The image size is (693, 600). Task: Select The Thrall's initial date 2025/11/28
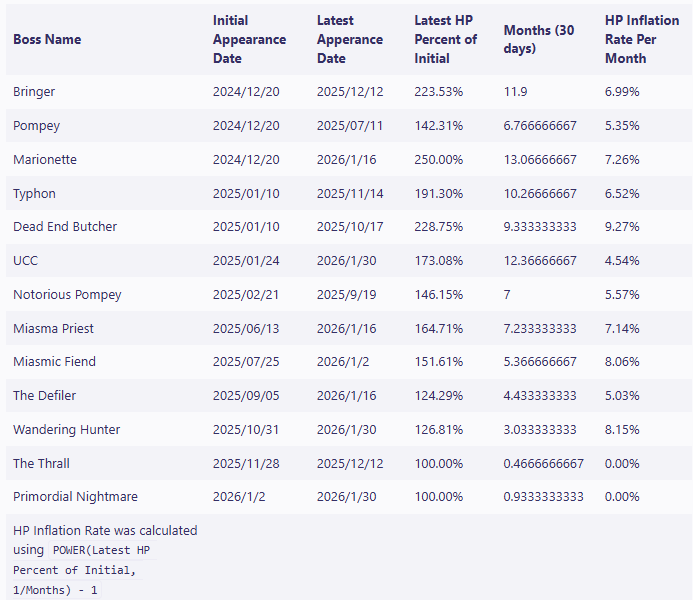(246, 464)
